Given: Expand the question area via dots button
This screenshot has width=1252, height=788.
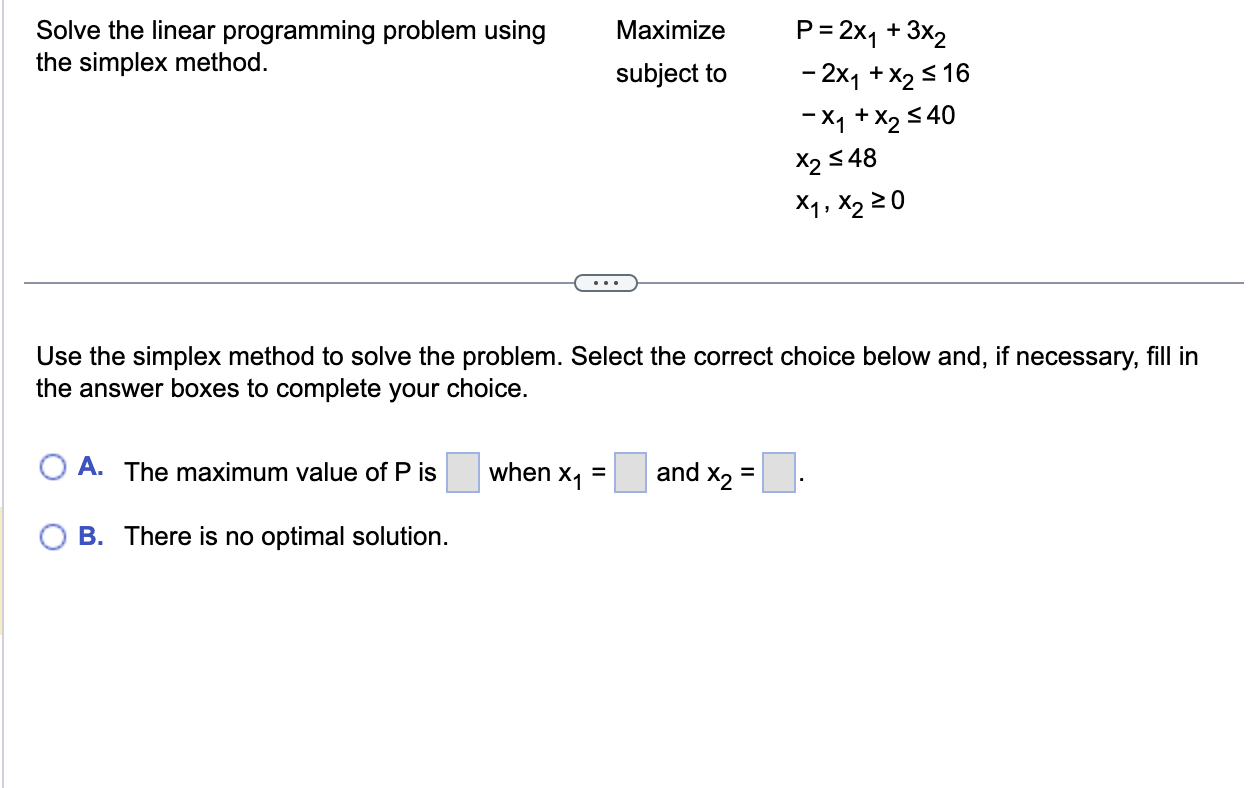Looking at the screenshot, I should [x=604, y=283].
